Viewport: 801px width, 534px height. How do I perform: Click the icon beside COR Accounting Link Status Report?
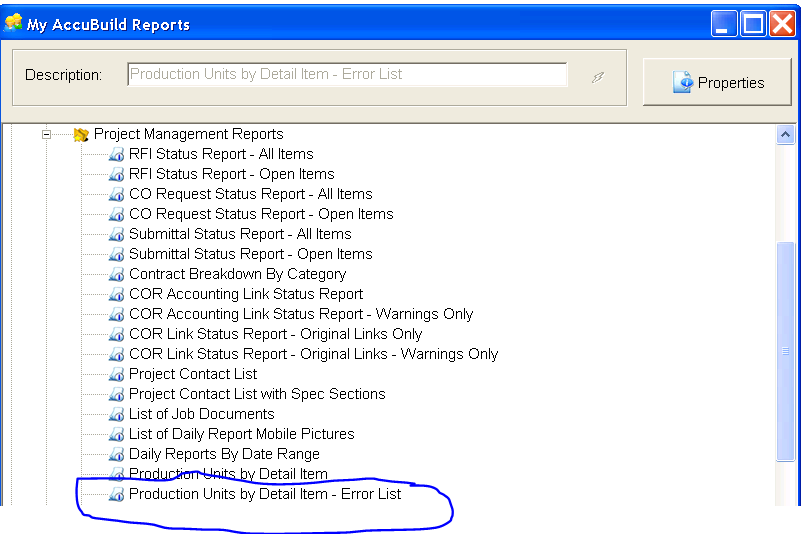pyautogui.click(x=116, y=294)
